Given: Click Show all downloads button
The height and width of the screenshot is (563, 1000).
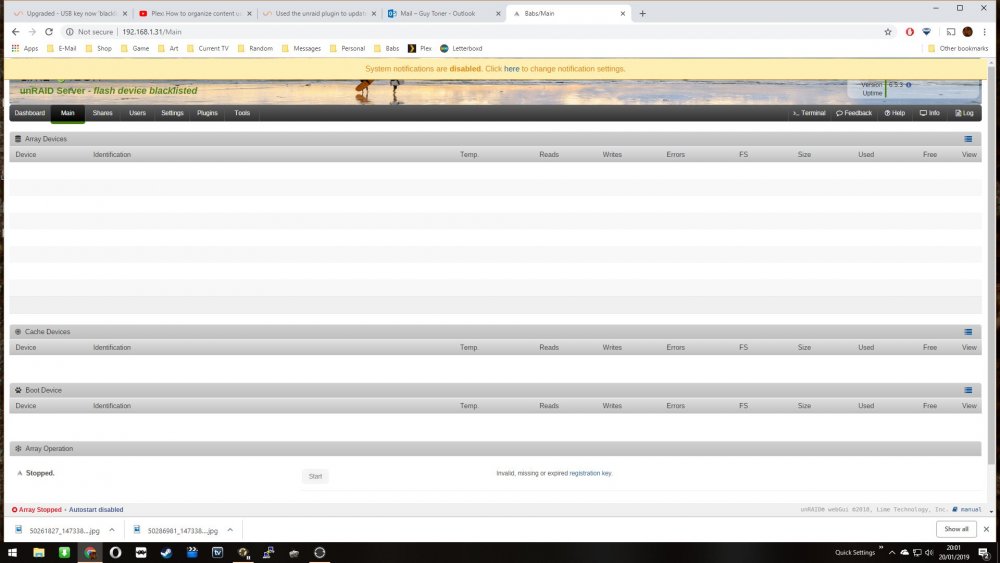Looking at the screenshot, I should [x=956, y=529].
